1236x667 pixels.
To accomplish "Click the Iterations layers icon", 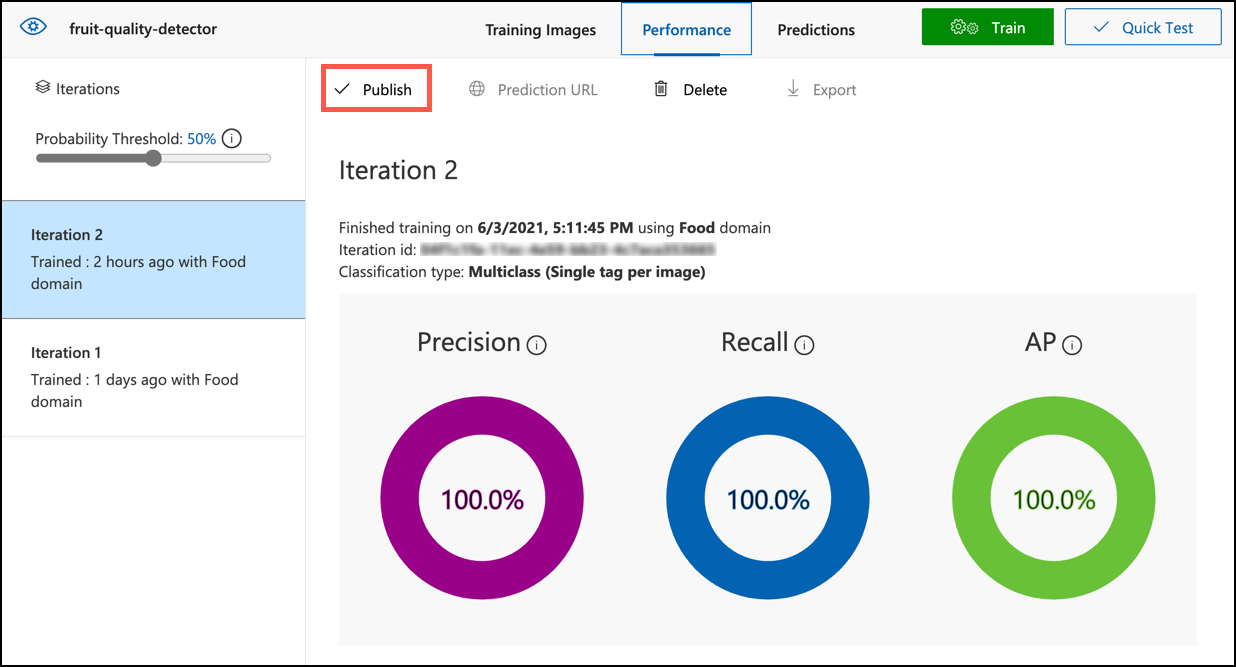I will (42, 88).
